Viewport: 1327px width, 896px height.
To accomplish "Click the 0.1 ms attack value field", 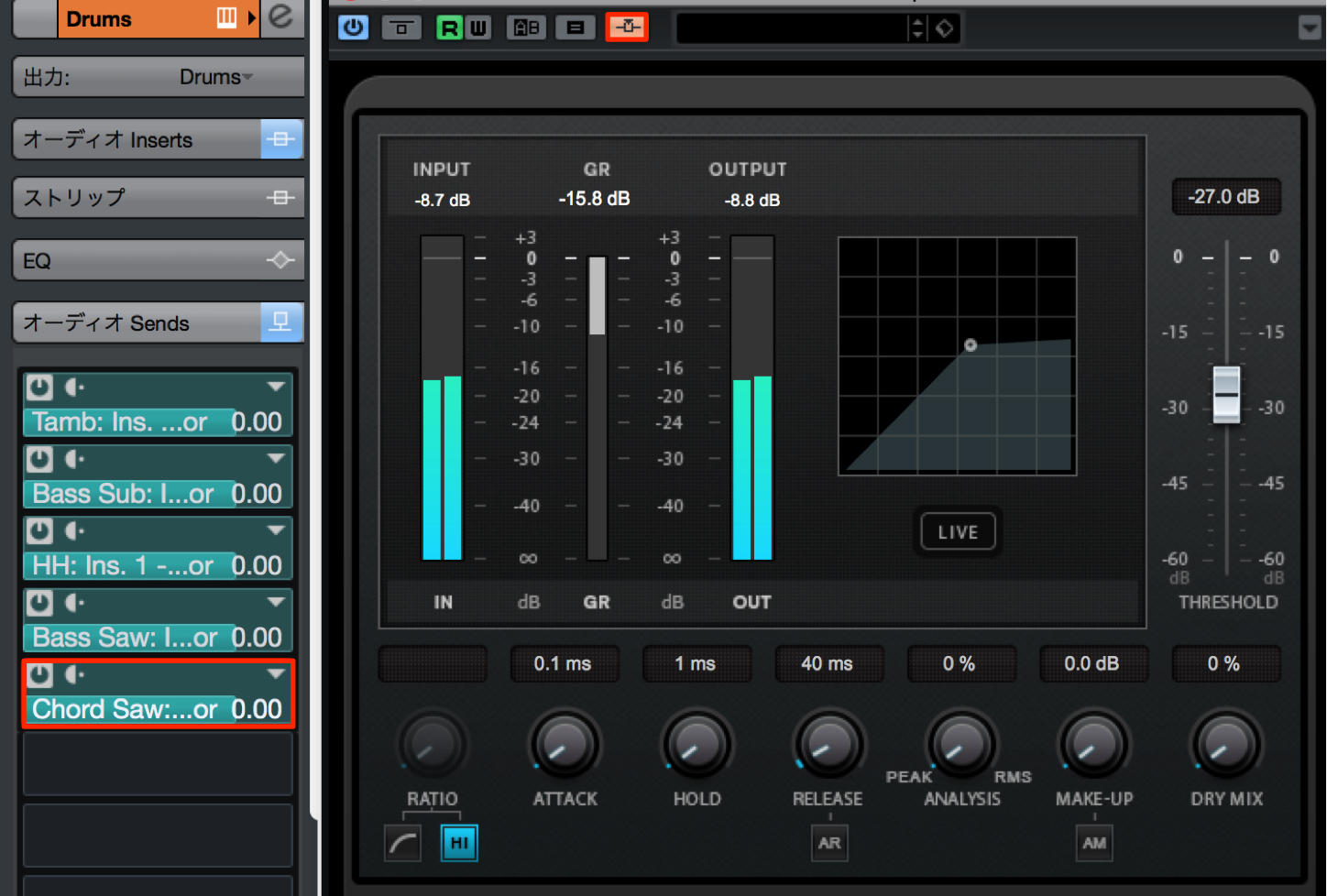I will click(x=563, y=664).
